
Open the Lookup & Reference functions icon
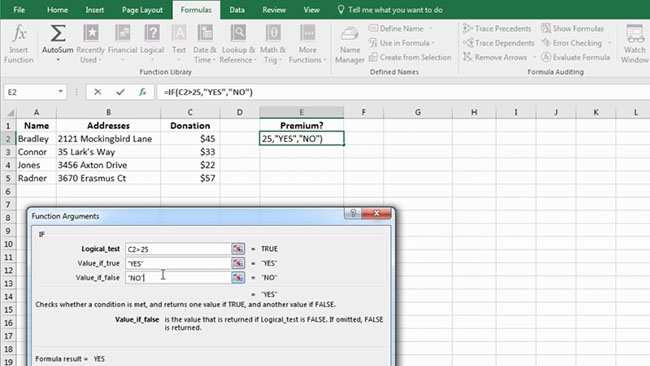tap(238, 33)
